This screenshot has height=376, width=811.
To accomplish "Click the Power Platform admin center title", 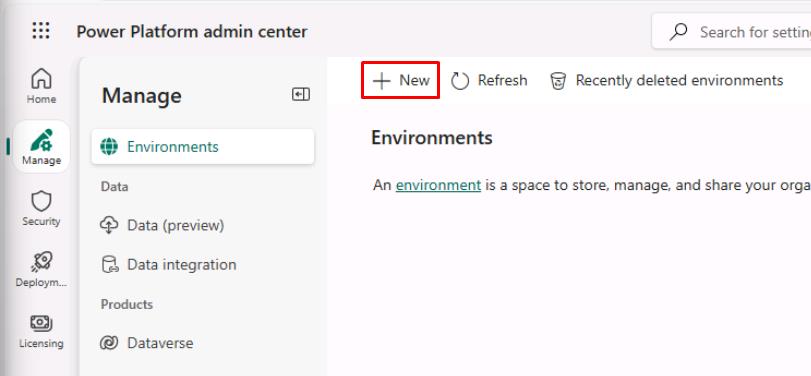I will [x=192, y=32].
